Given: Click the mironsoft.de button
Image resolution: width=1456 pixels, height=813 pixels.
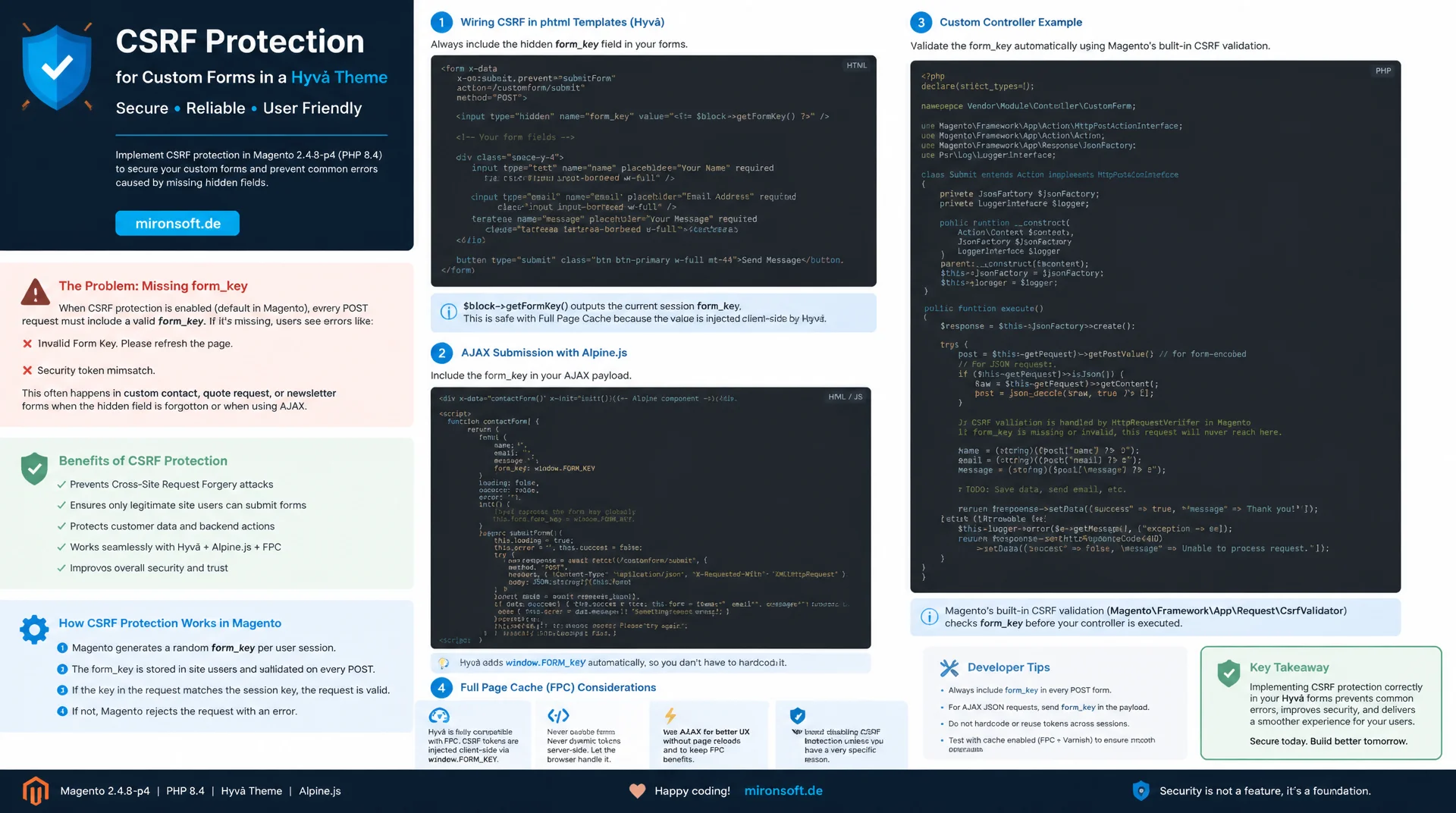Looking at the screenshot, I should [177, 224].
